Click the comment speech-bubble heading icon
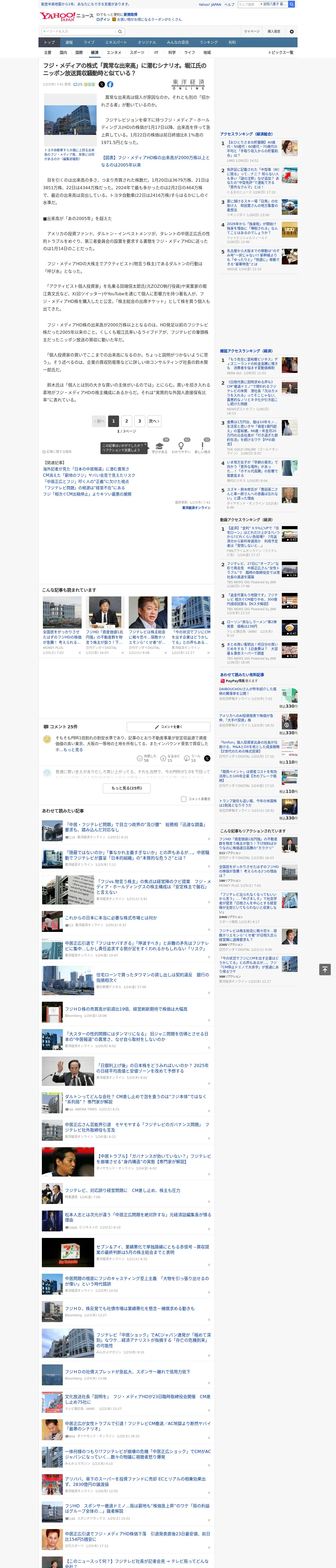Screen dimensions: 336x1568 tap(46, 727)
